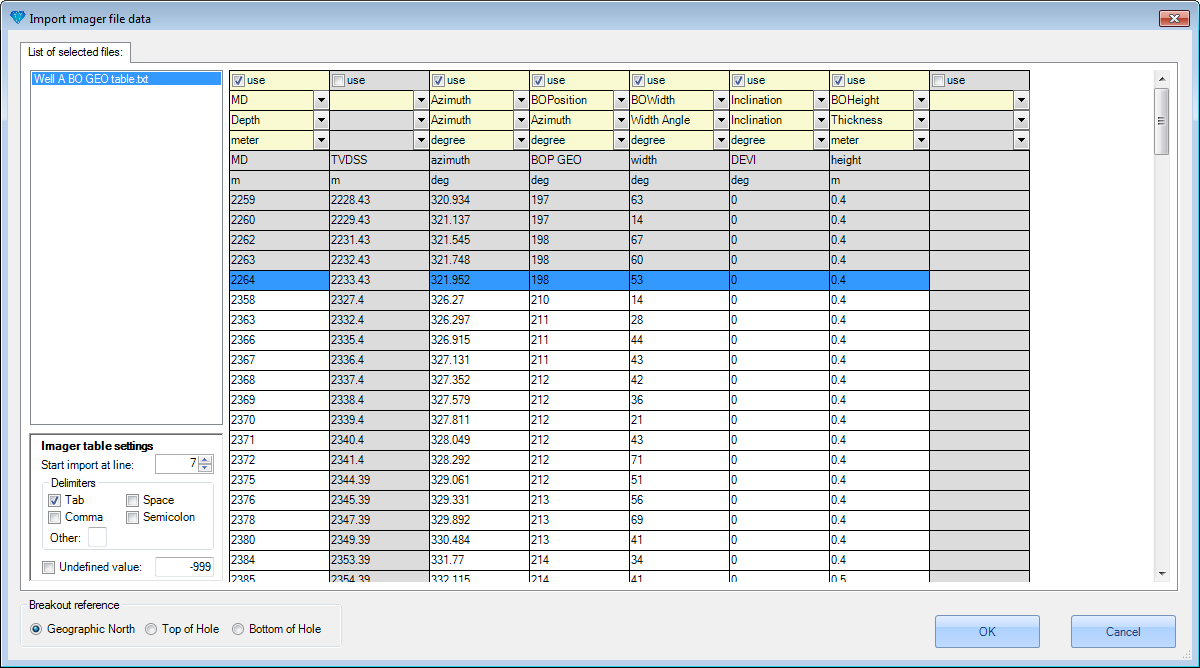The height and width of the screenshot is (668, 1200).
Task: Close the Import imager file data dialog
Action: click(1173, 19)
